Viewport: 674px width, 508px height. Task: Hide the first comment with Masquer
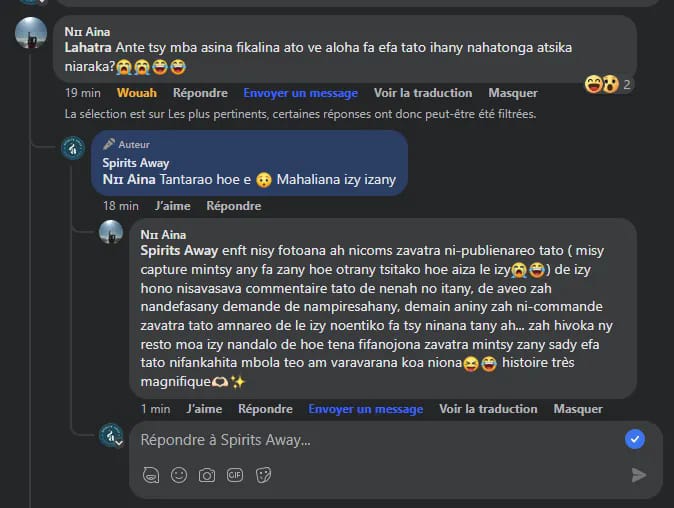513,93
